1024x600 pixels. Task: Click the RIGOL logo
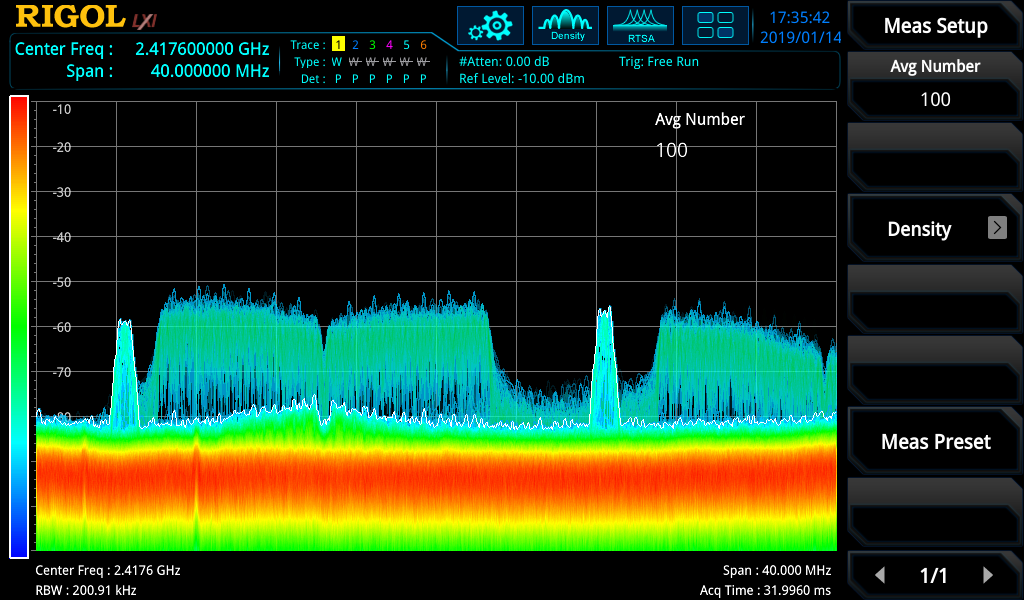(71, 17)
